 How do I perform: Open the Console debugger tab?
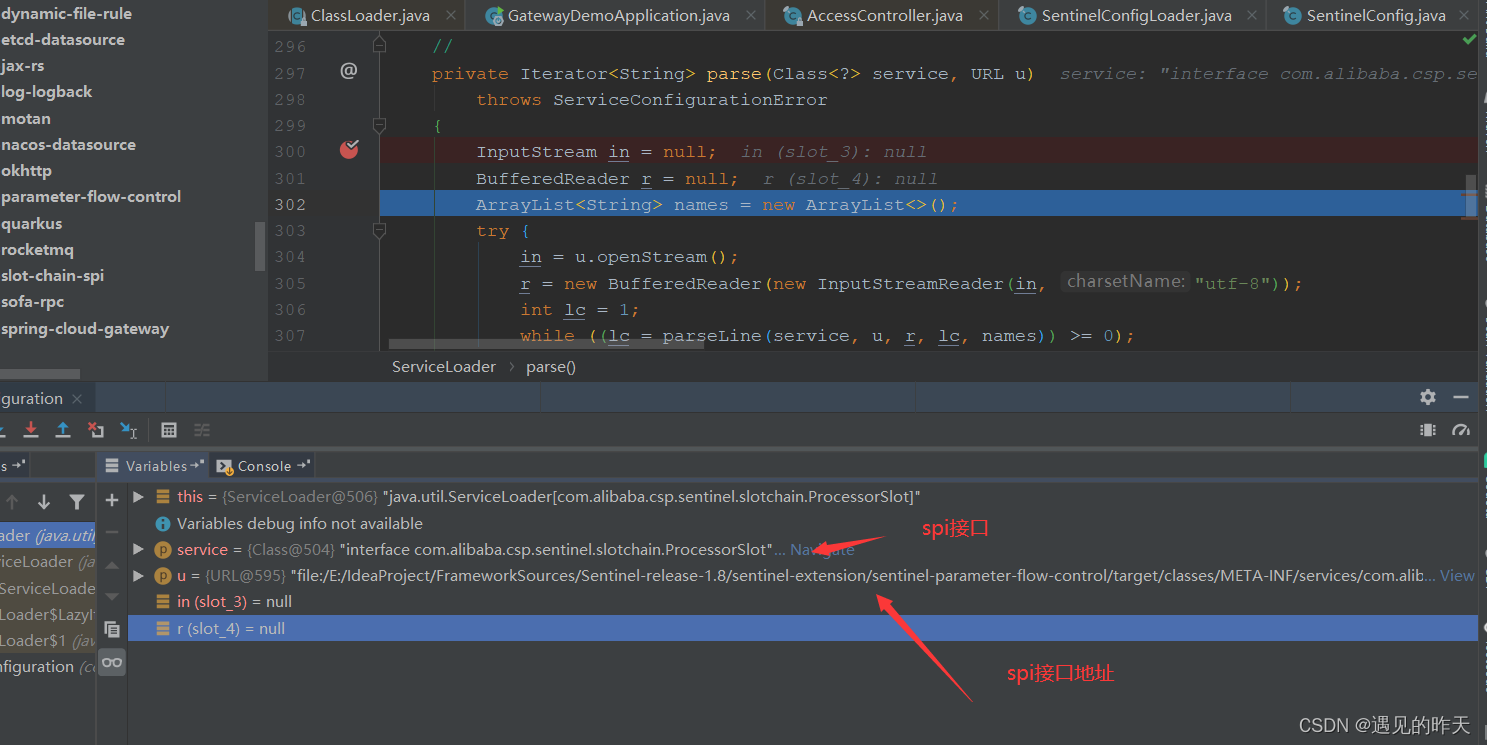[x=263, y=466]
